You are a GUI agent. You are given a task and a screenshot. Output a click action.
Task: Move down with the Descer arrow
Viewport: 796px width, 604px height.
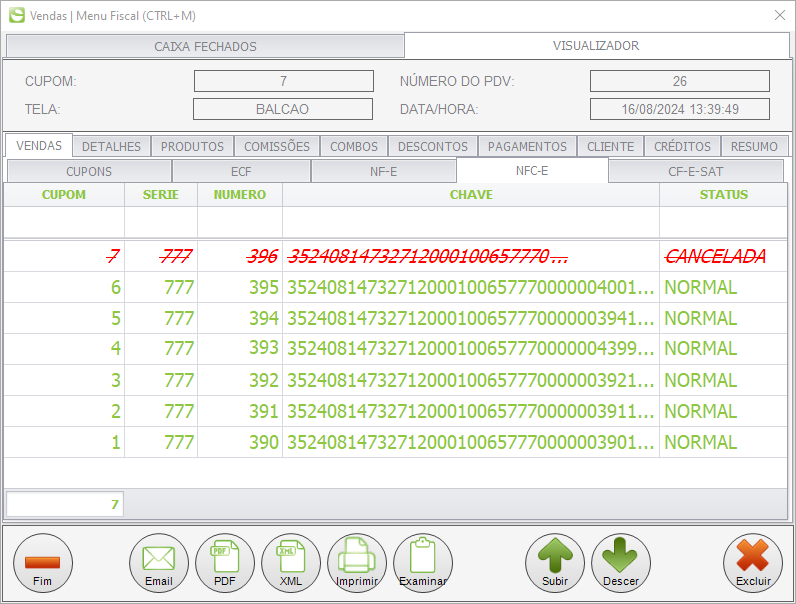[x=621, y=563]
